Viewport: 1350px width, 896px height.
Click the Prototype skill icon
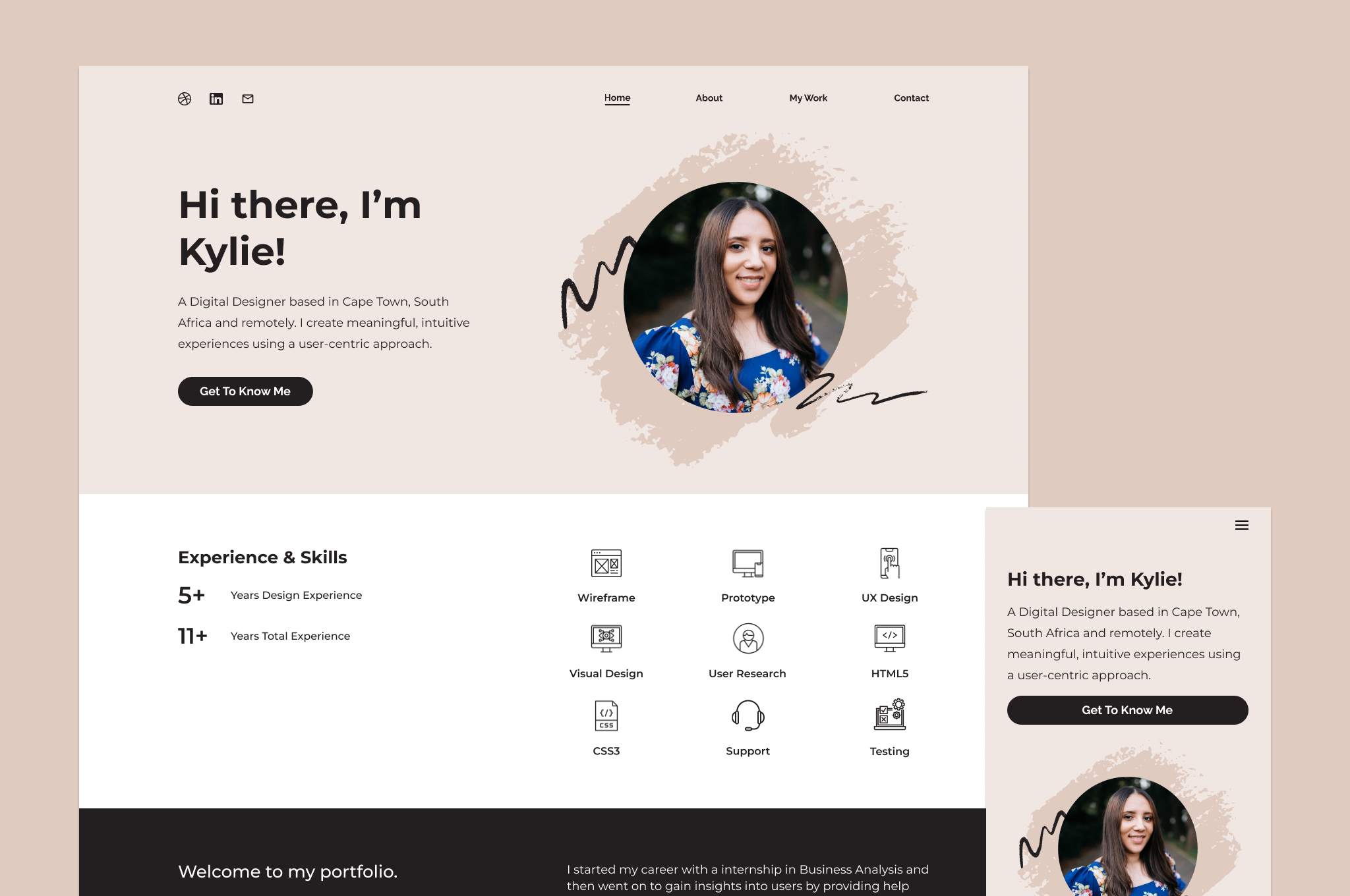coord(747,563)
